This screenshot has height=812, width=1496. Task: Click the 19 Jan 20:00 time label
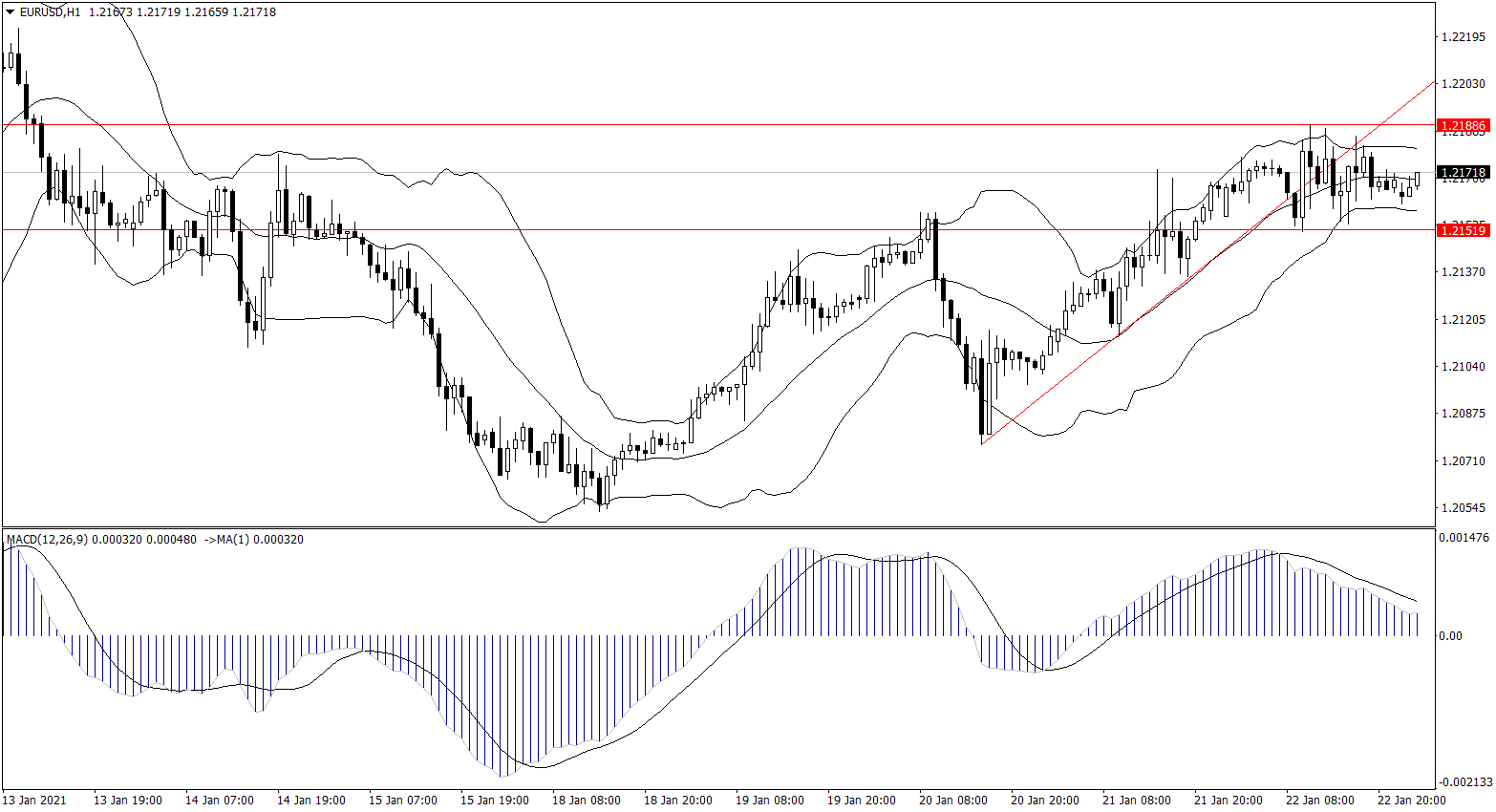coord(862,801)
